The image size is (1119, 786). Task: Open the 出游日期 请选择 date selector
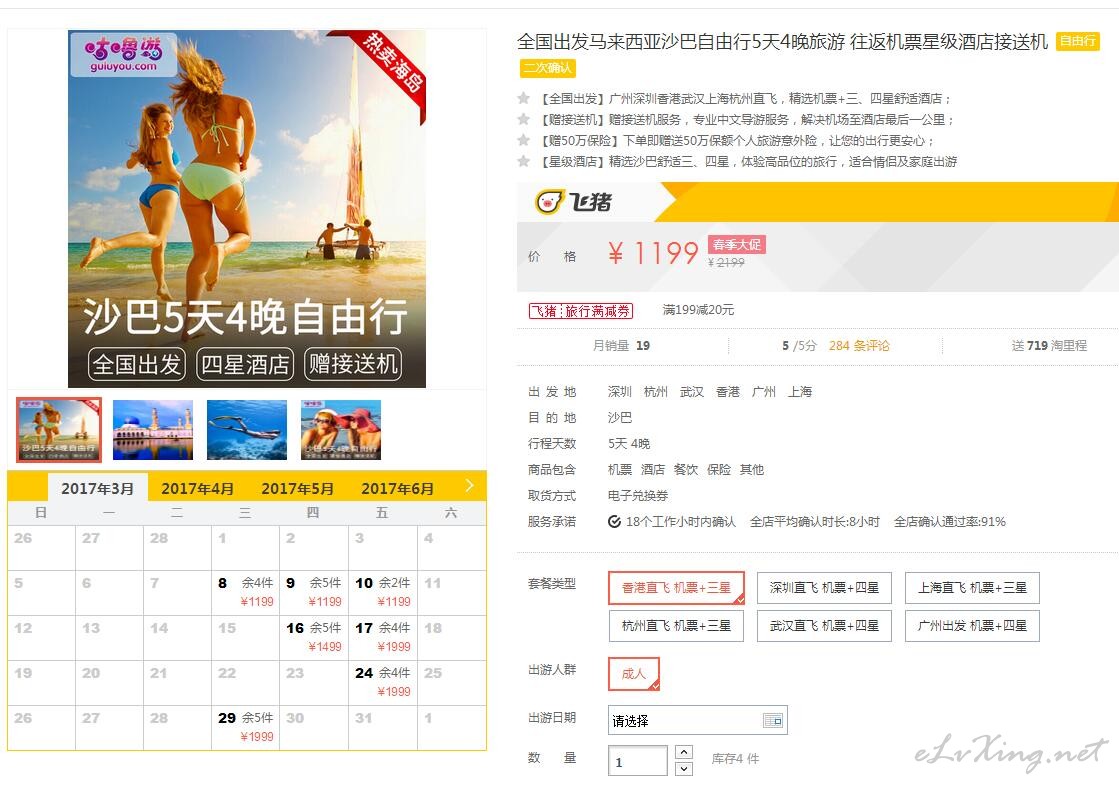(x=697, y=720)
